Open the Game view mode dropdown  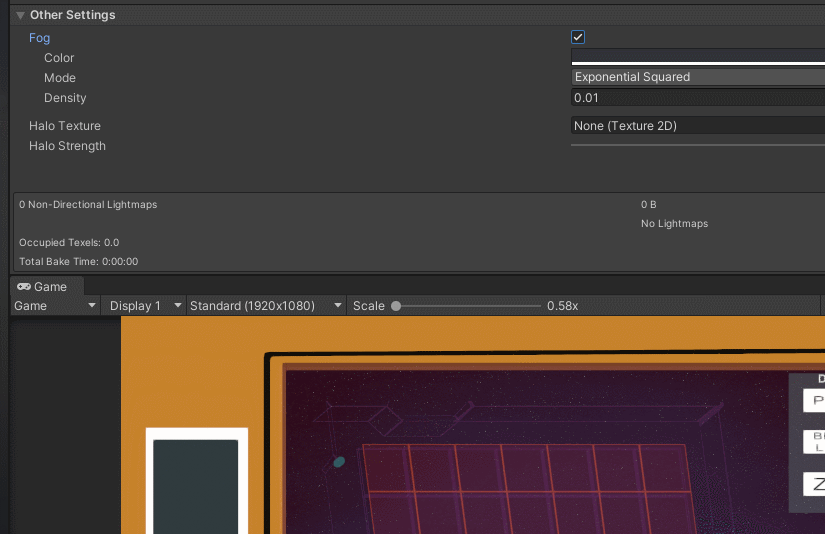pyautogui.click(x=55, y=306)
